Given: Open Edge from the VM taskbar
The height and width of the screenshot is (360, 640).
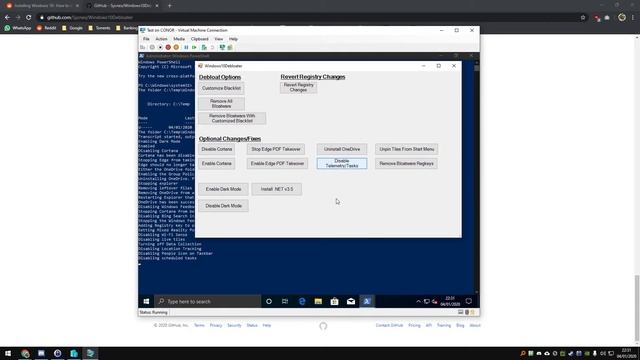Looking at the screenshot, I should pyautogui.click(x=302, y=302).
